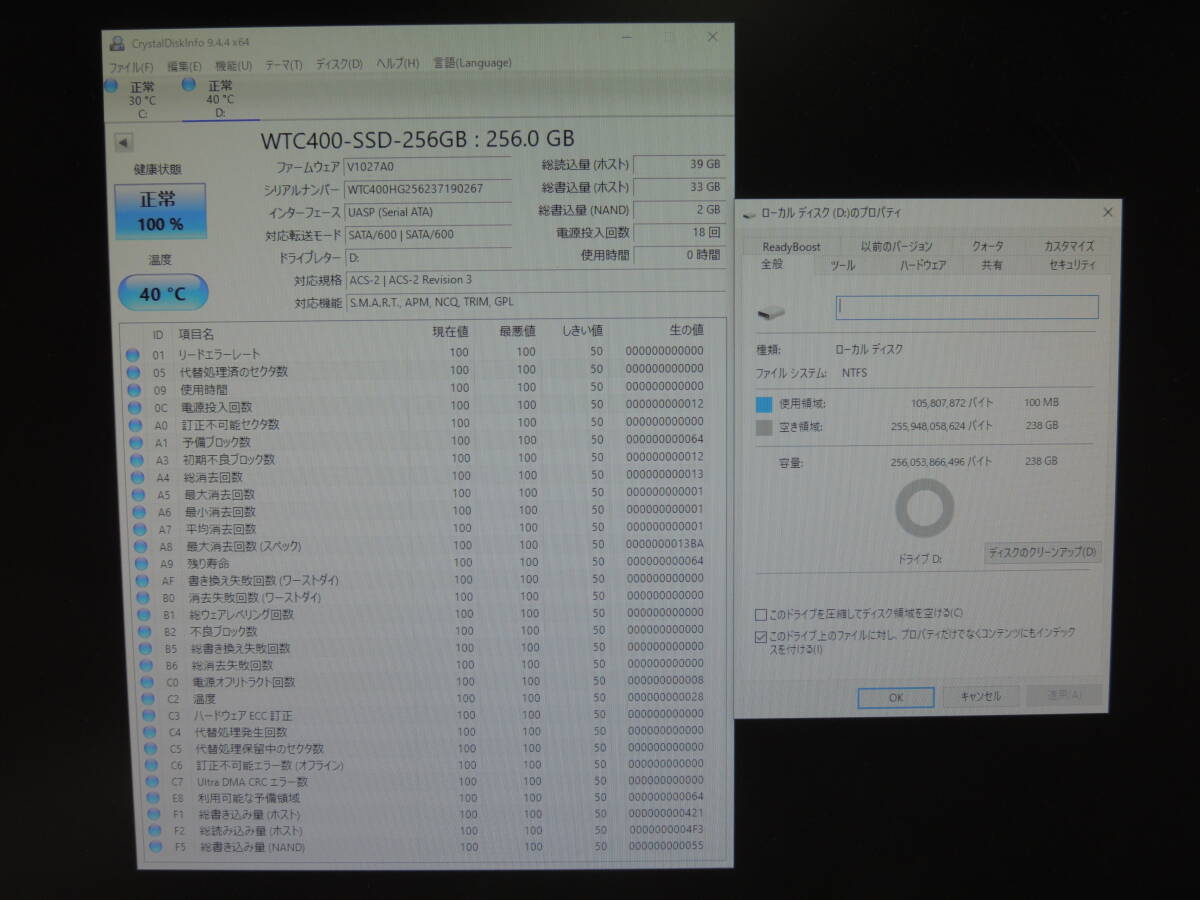Screen dimensions: 1200x900
Task: Click the serial number WTC400HG256237190267 field
Action: click(x=428, y=189)
